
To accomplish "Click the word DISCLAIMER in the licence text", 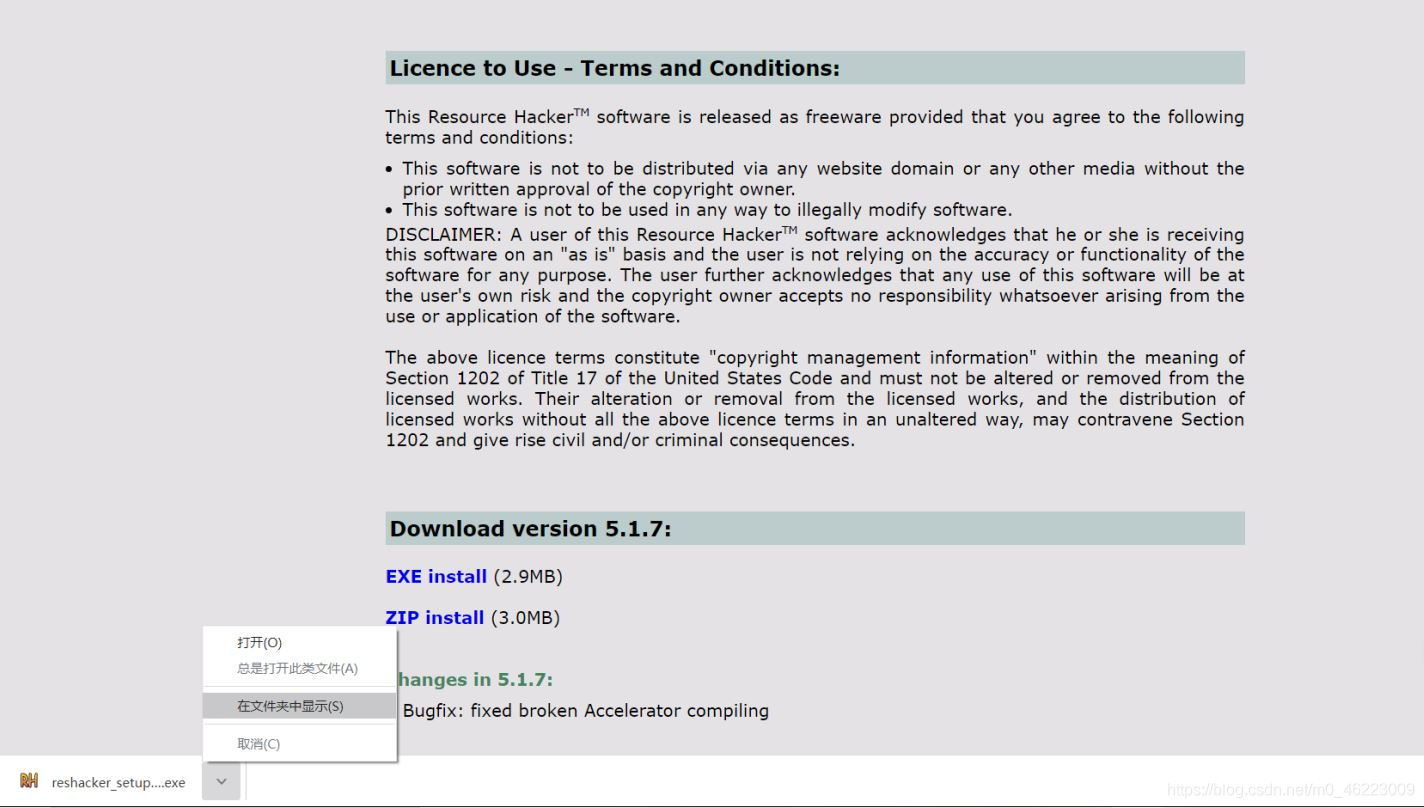I will (444, 235).
